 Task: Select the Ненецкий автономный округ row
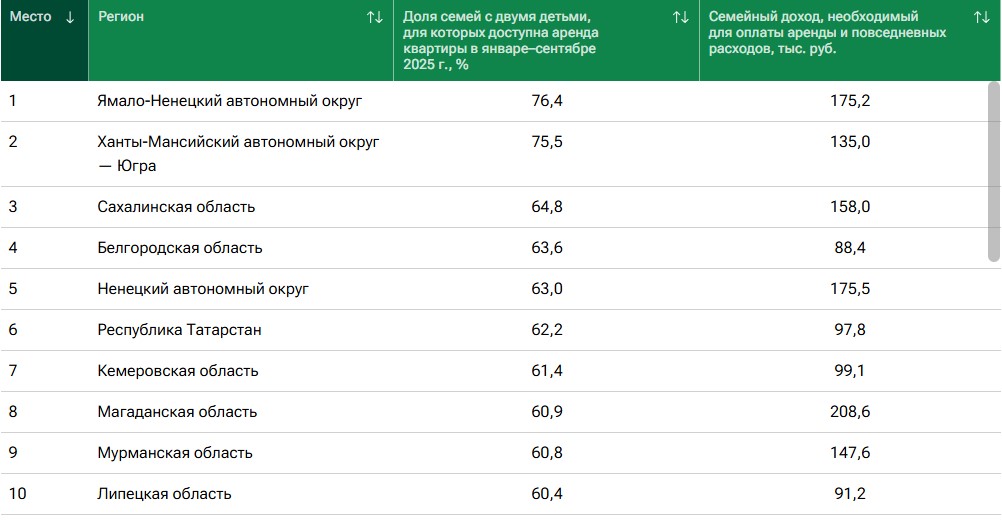203,289
